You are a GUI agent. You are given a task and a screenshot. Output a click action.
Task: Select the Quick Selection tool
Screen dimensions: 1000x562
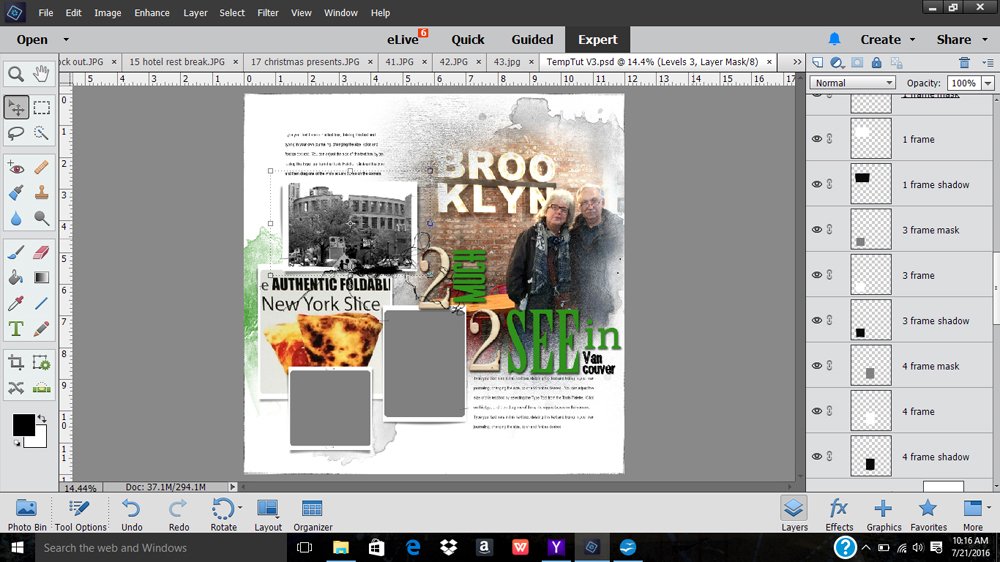[x=41, y=133]
